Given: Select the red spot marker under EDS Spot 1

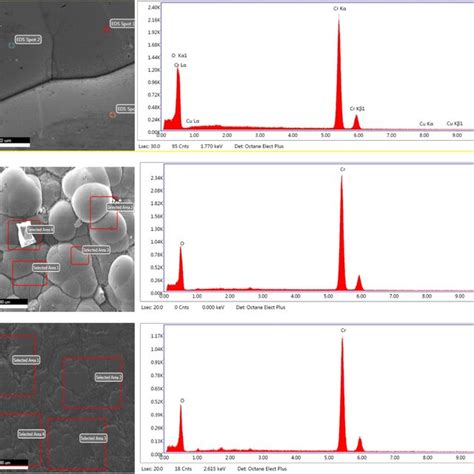Looking at the screenshot, I should tap(106, 30).
